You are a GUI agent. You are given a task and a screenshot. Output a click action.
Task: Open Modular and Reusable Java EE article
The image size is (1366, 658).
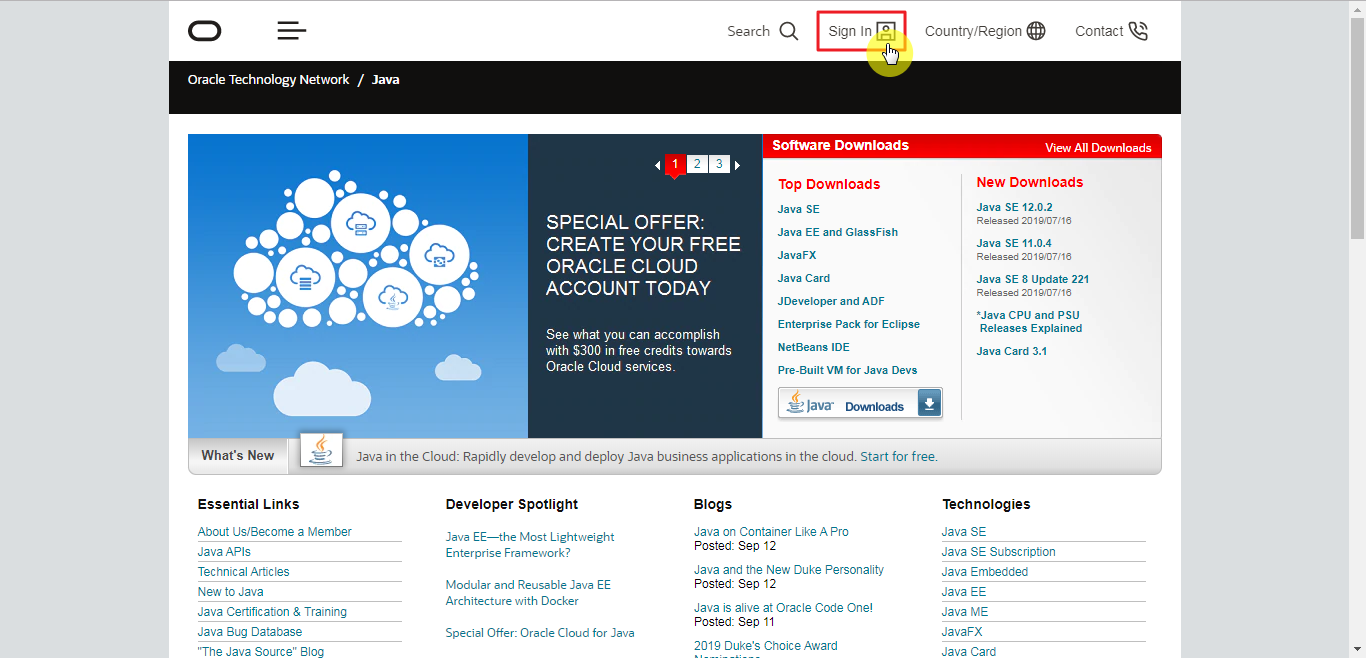pos(528,593)
